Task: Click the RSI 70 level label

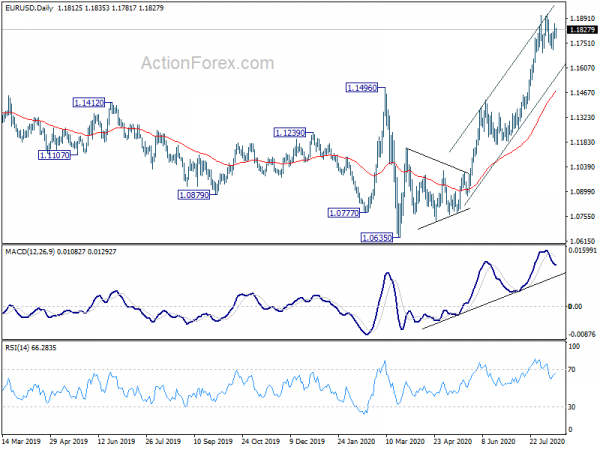Action: (572, 370)
